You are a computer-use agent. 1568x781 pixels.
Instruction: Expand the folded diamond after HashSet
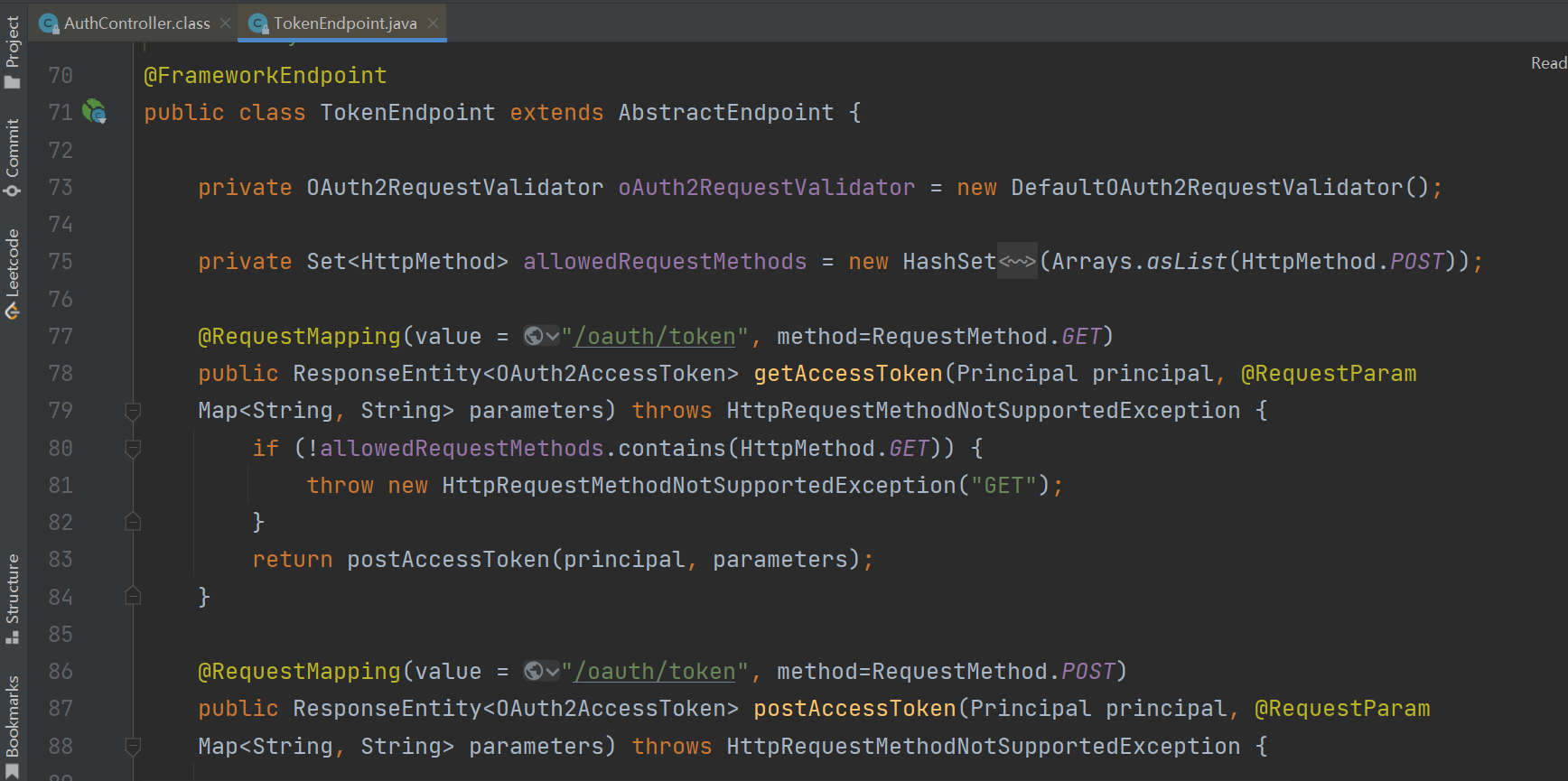click(x=1017, y=262)
